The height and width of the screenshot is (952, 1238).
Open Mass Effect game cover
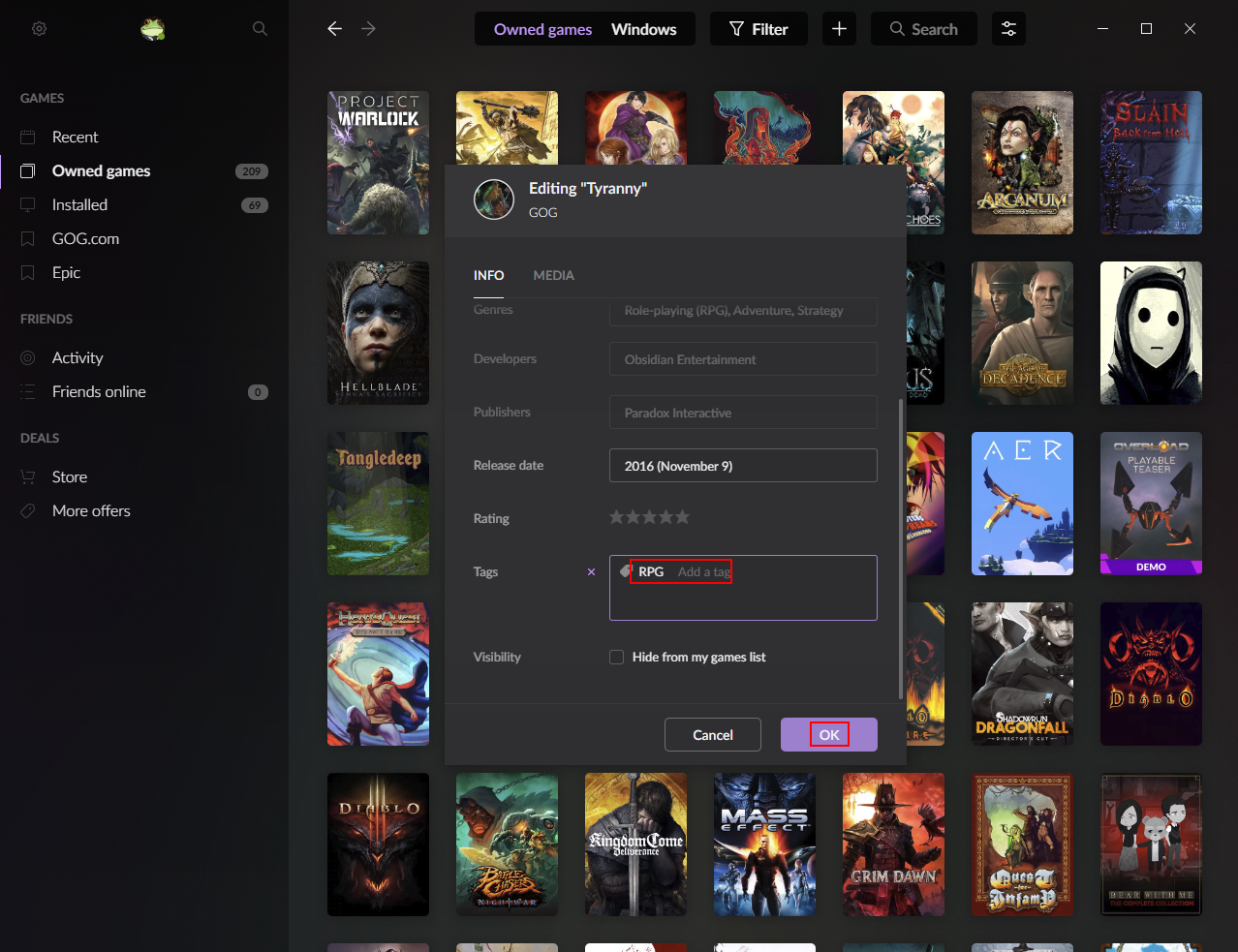(764, 845)
